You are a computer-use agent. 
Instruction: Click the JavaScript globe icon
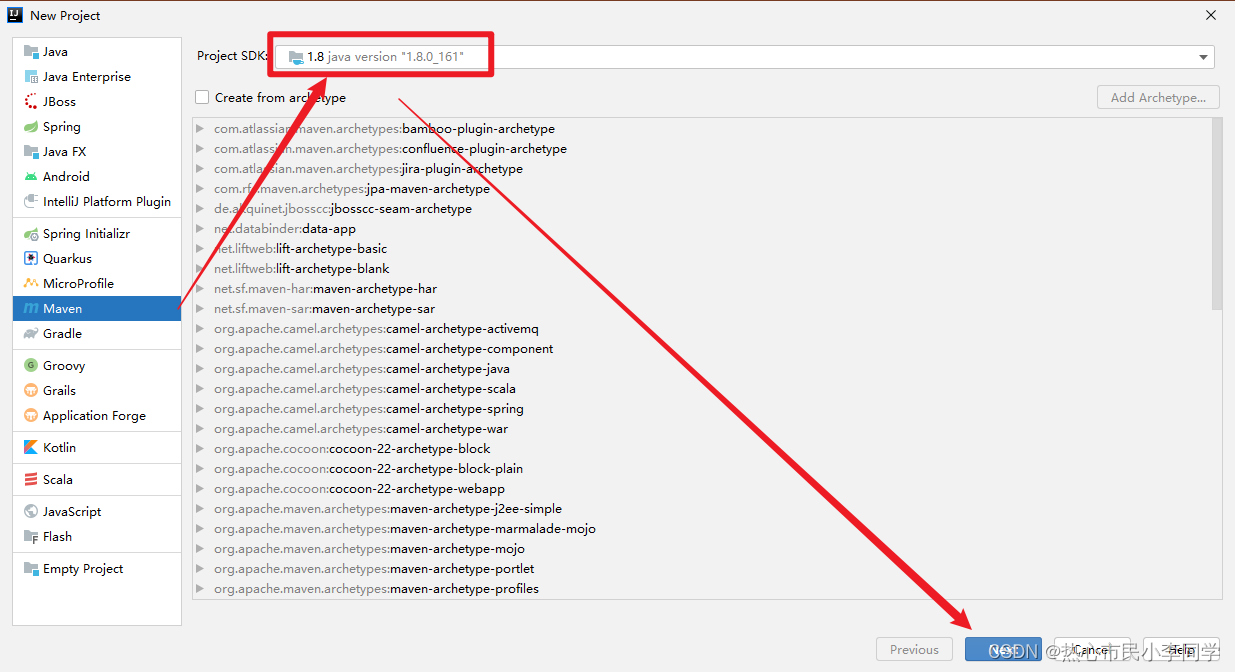tap(31, 511)
